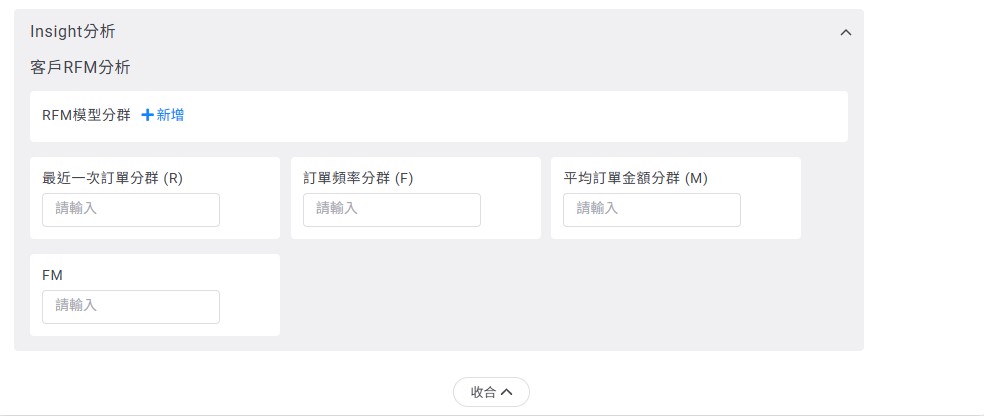This screenshot has height=416, width=984.
Task: Focus the 最近一次訂單分群 (R) input field
Action: pos(131,210)
